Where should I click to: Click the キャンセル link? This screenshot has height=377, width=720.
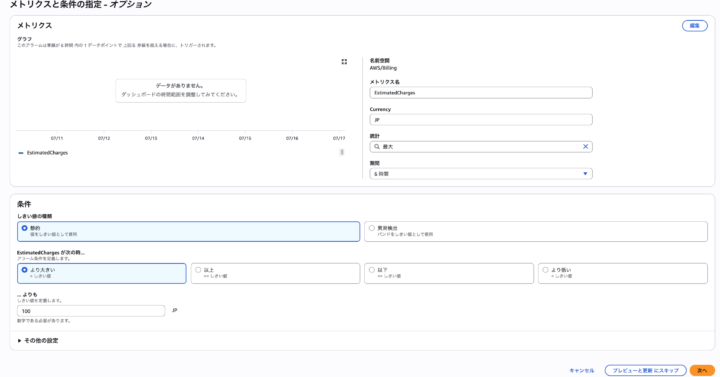(x=582, y=371)
